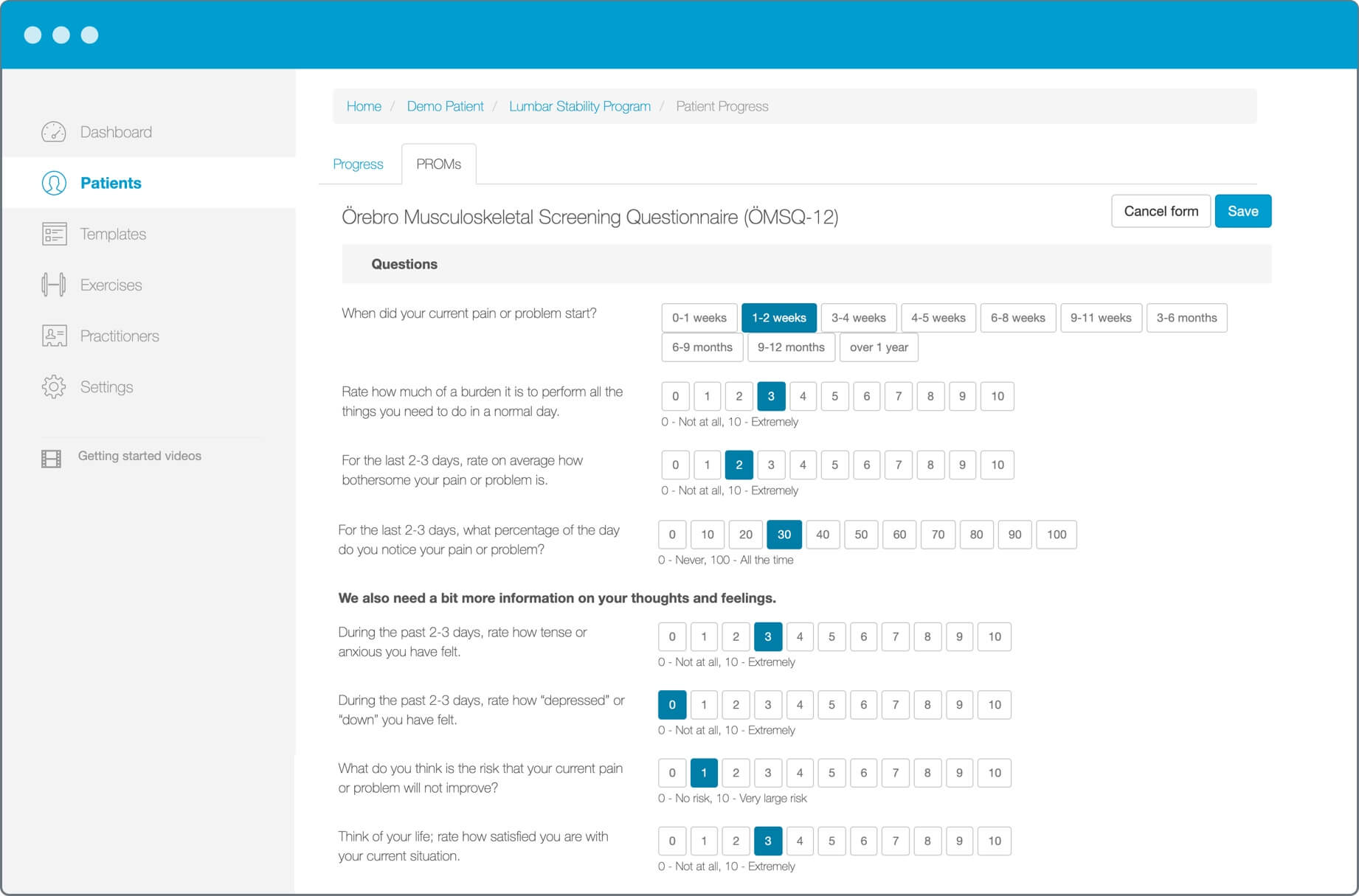Click the Exercises dumbbell icon
Image resolution: width=1359 pixels, height=896 pixels.
point(54,285)
